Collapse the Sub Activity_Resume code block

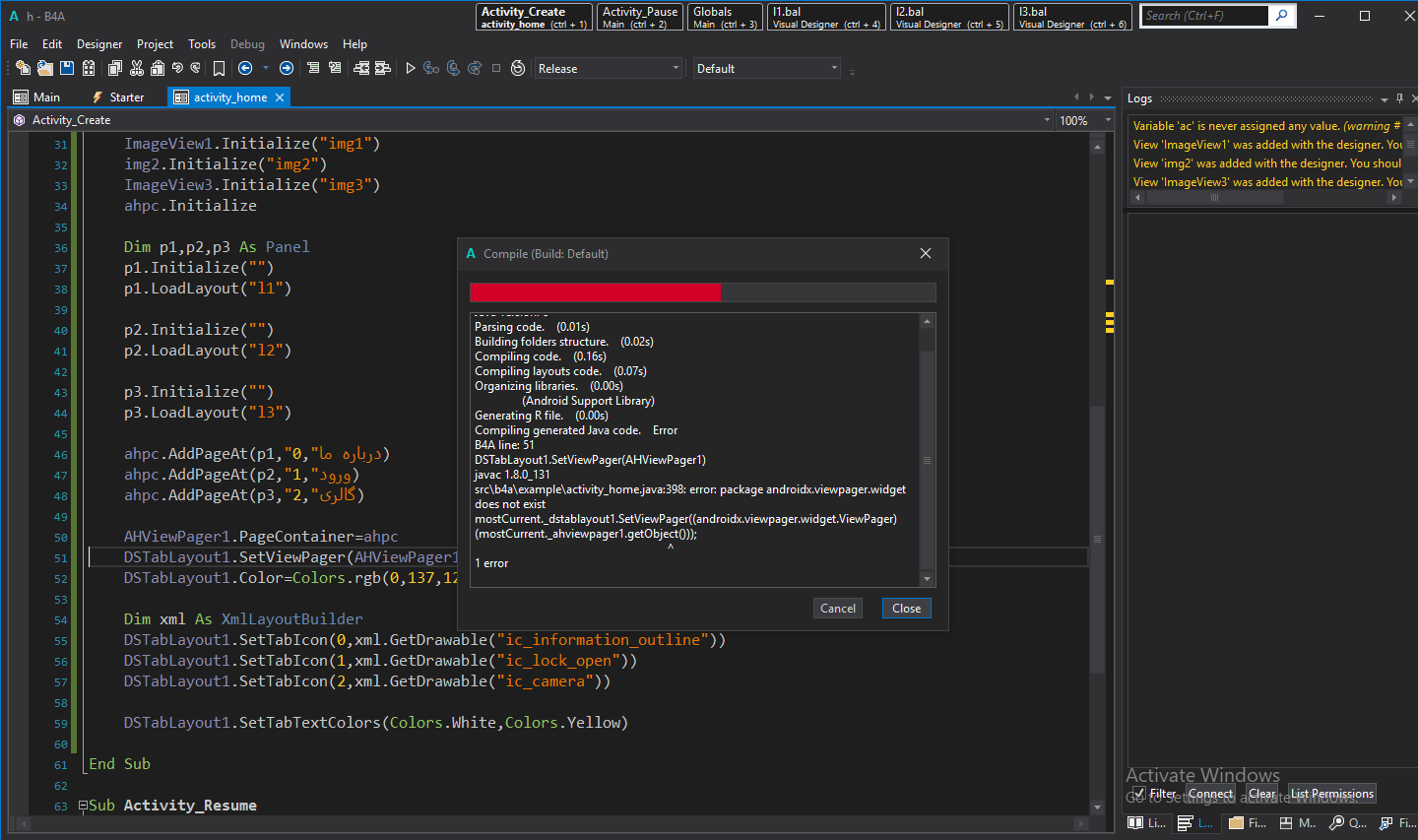coord(83,806)
